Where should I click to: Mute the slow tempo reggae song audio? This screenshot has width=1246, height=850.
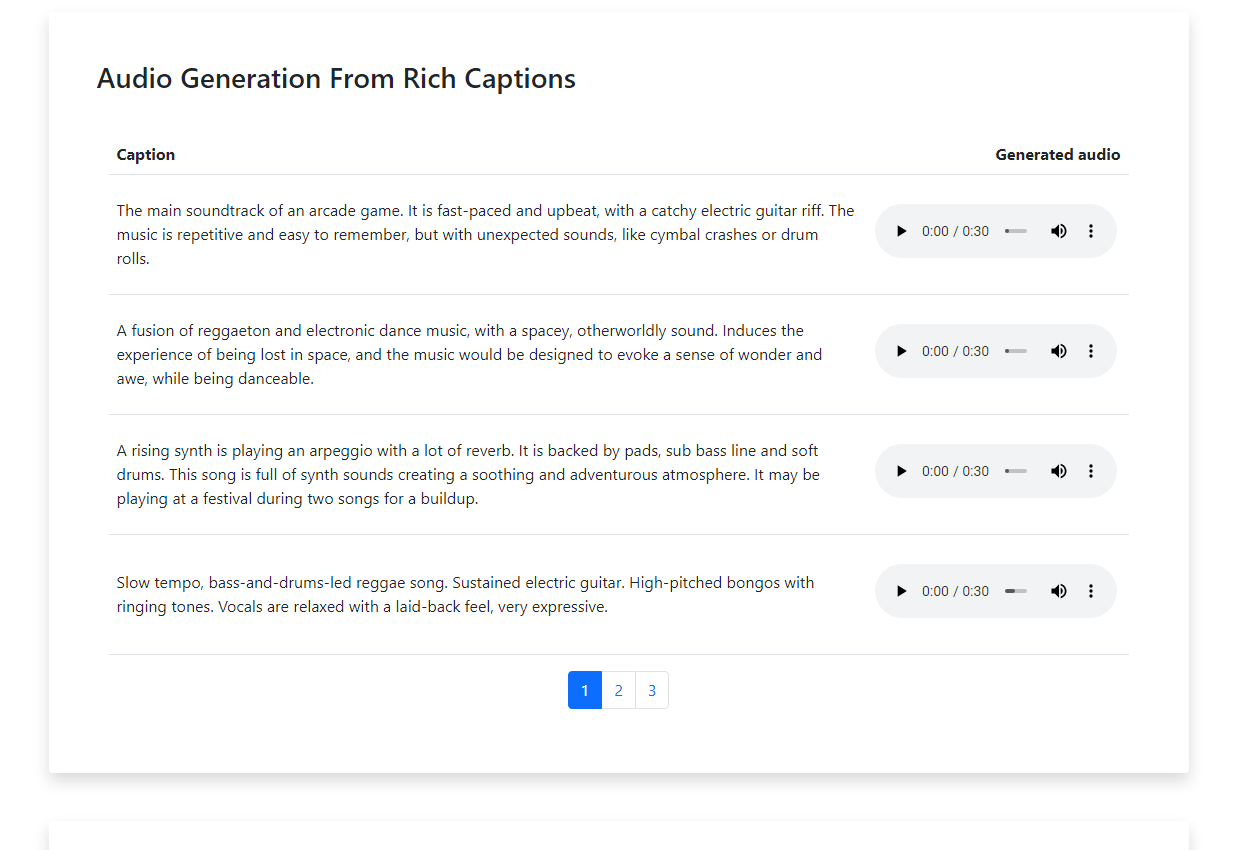pos(1058,591)
